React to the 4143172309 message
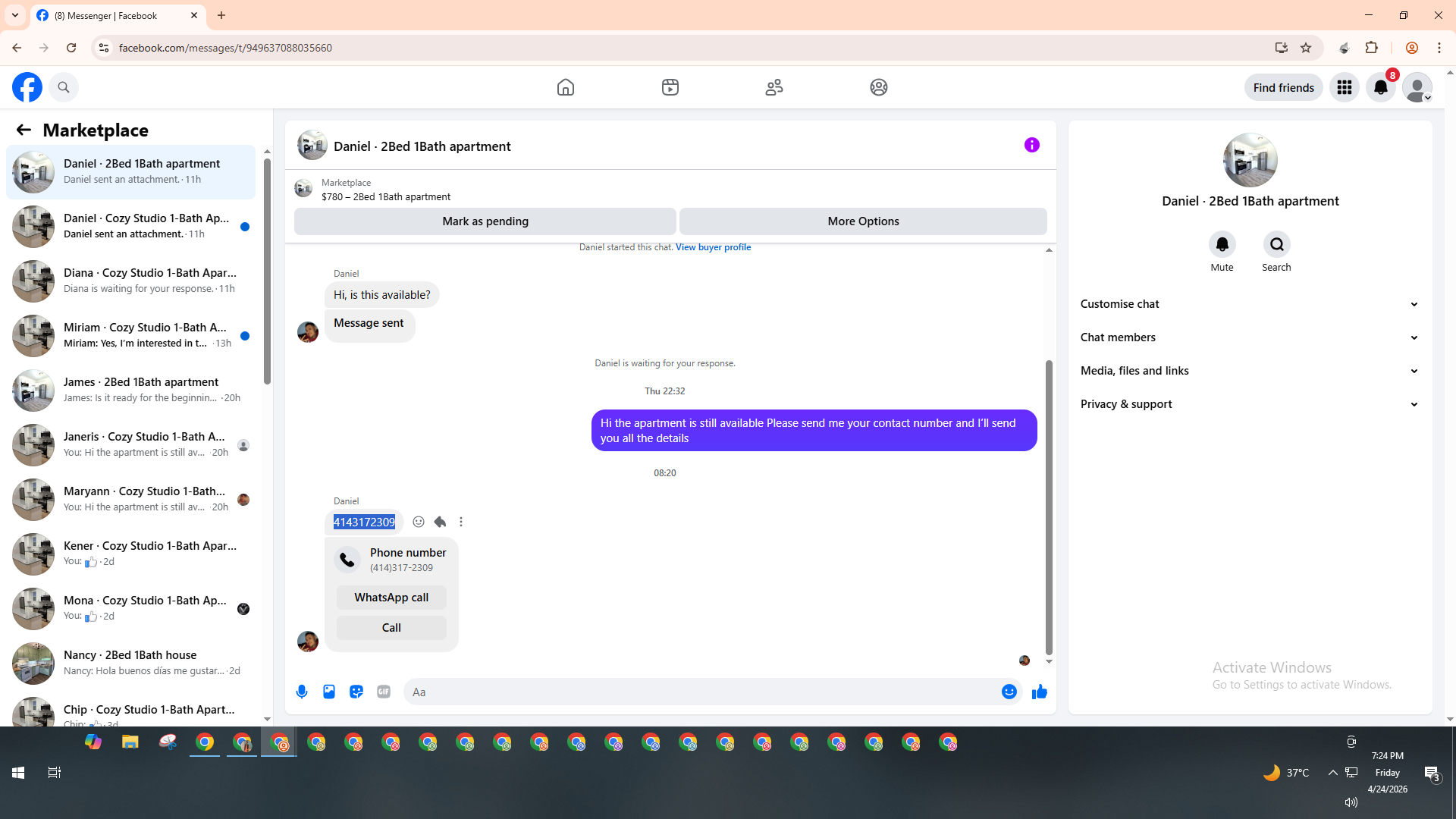The image size is (1456, 819). click(419, 522)
